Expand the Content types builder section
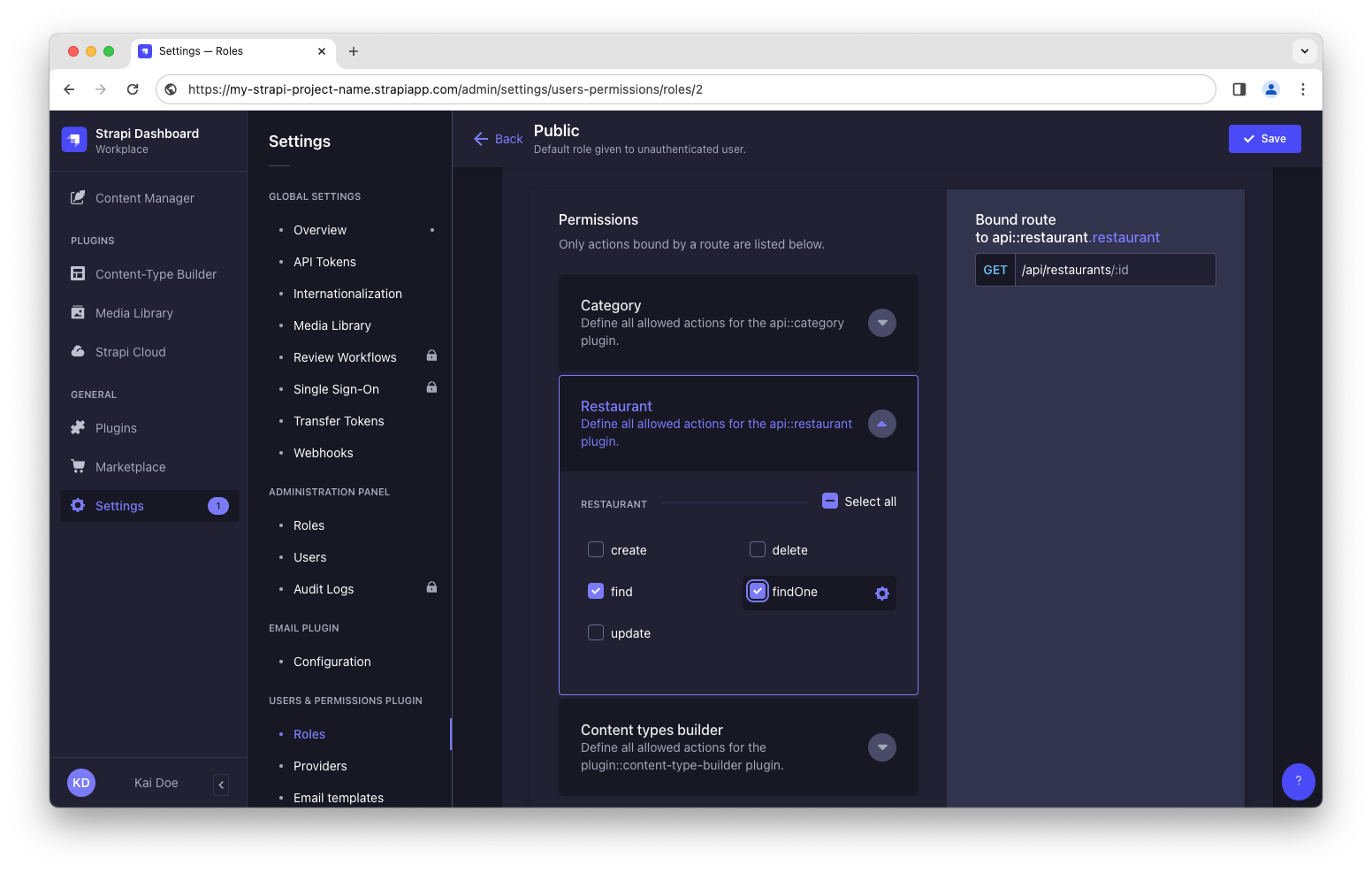The image size is (1372, 873). point(881,747)
